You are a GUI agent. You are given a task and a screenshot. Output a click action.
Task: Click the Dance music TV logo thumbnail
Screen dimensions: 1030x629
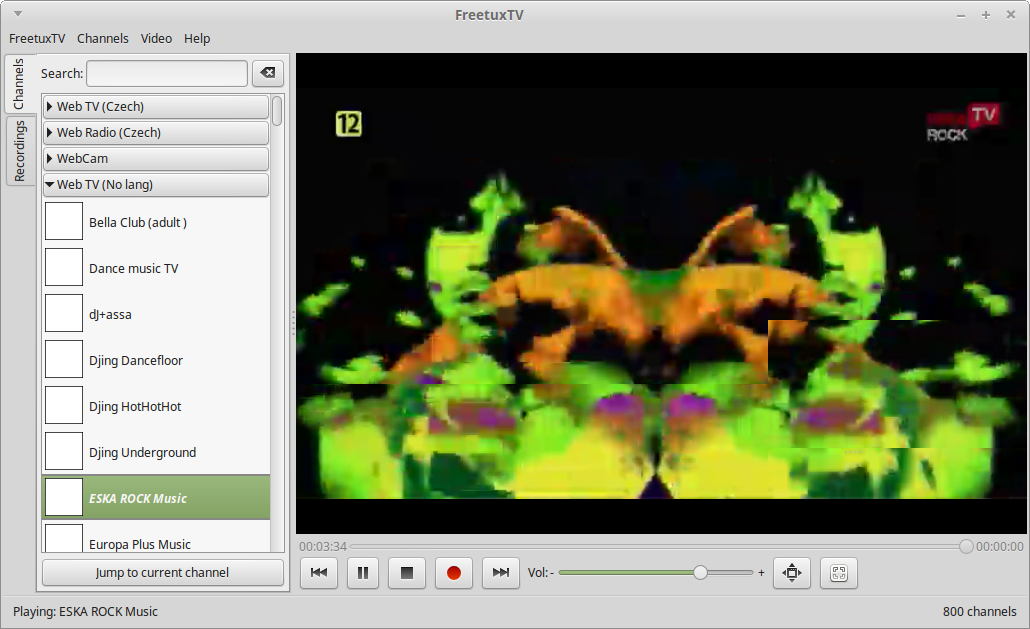(64, 267)
